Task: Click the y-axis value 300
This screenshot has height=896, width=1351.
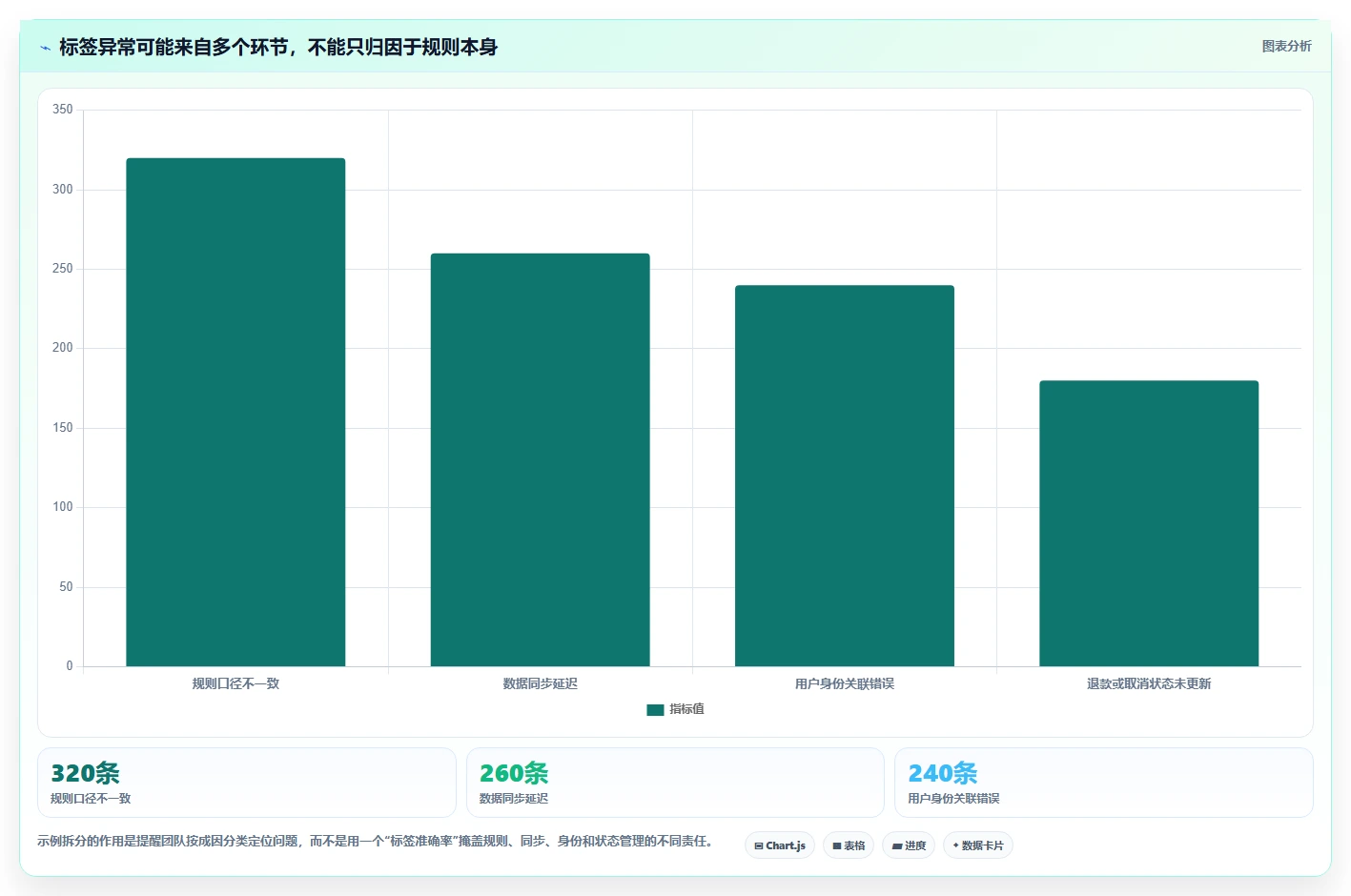Action: [63, 190]
